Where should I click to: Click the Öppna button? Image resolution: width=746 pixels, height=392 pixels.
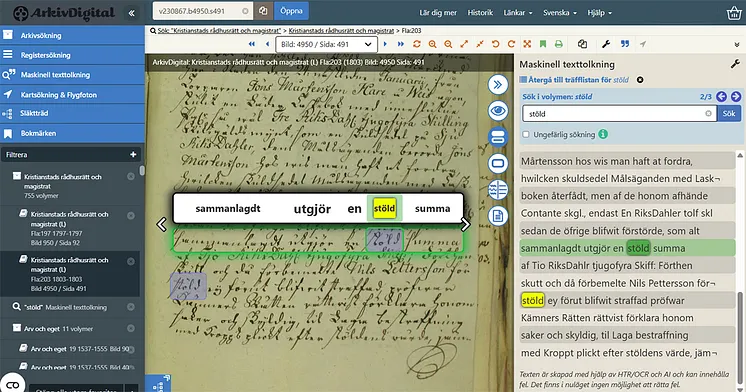(x=291, y=11)
